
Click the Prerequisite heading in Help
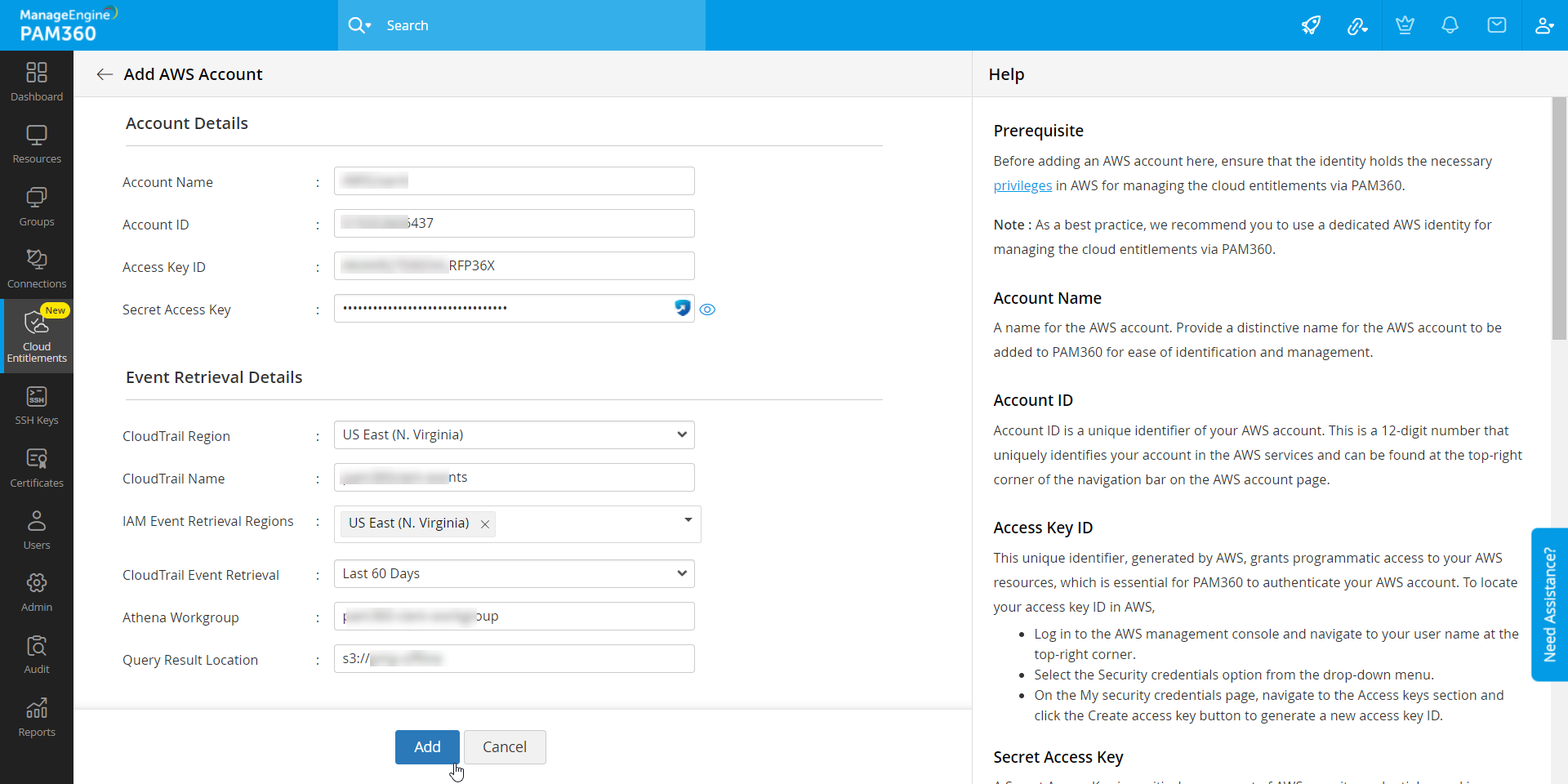pos(1038,131)
